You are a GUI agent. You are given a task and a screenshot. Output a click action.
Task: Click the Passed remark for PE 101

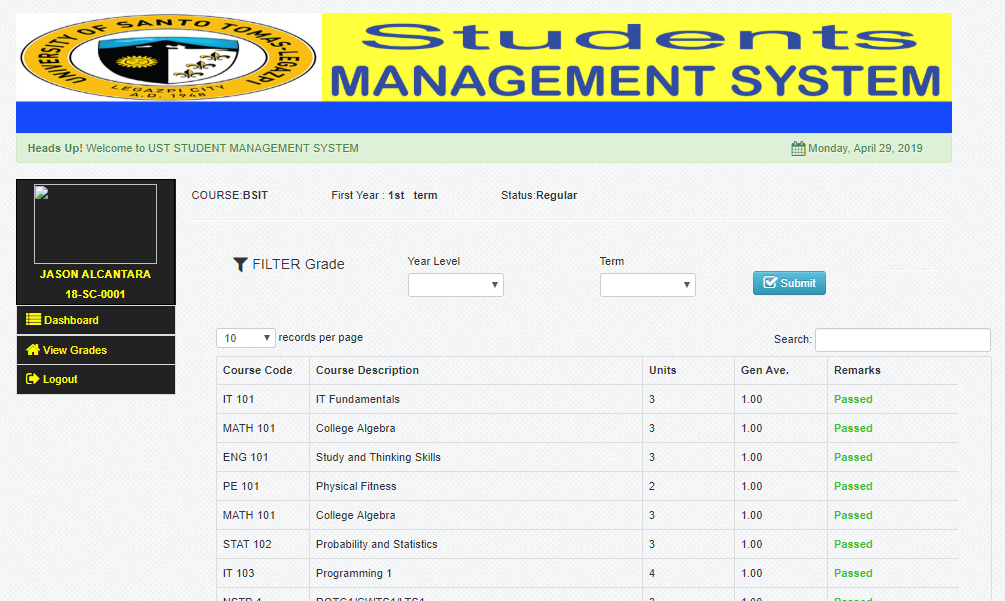coord(853,486)
